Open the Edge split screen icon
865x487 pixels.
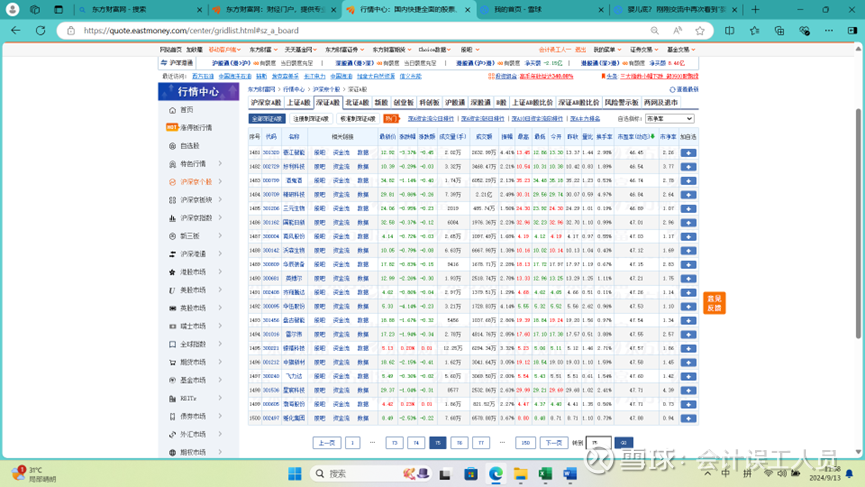729,30
